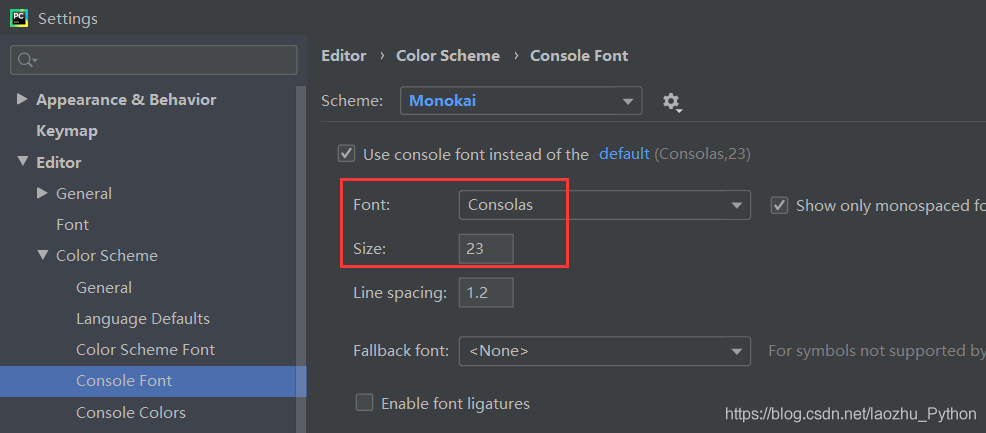
Task: Expand the Appearance & Behavior section
Action: 22,99
